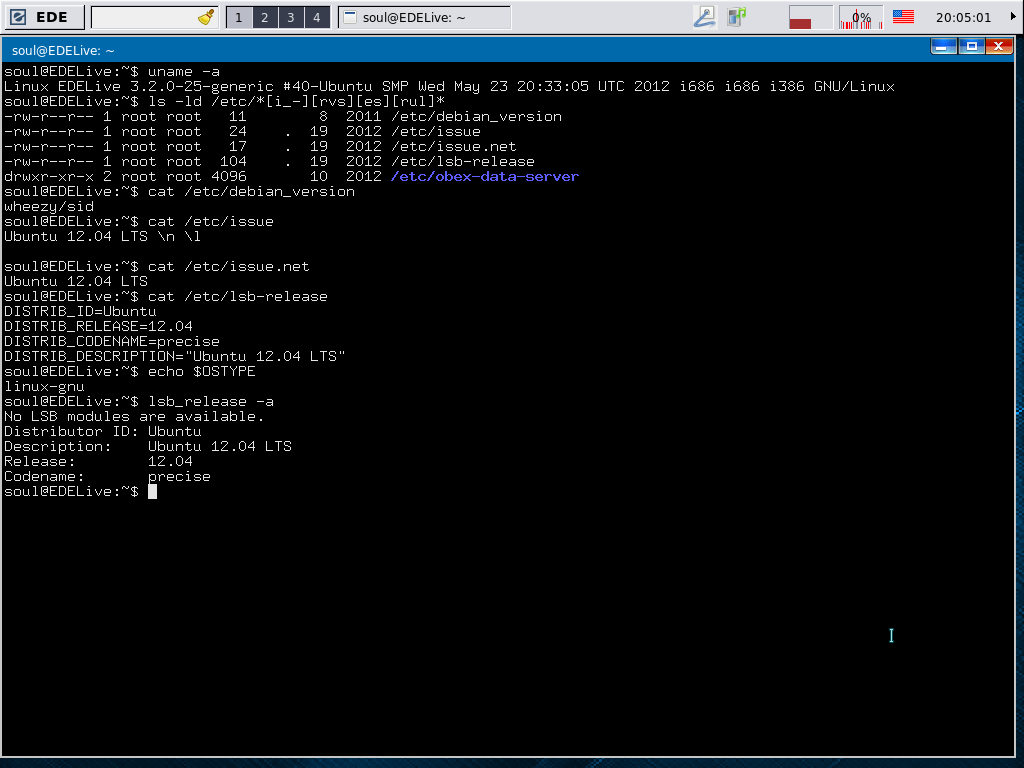Click the broom clear icon in launcher field
The height and width of the screenshot is (768, 1024).
[206, 18]
